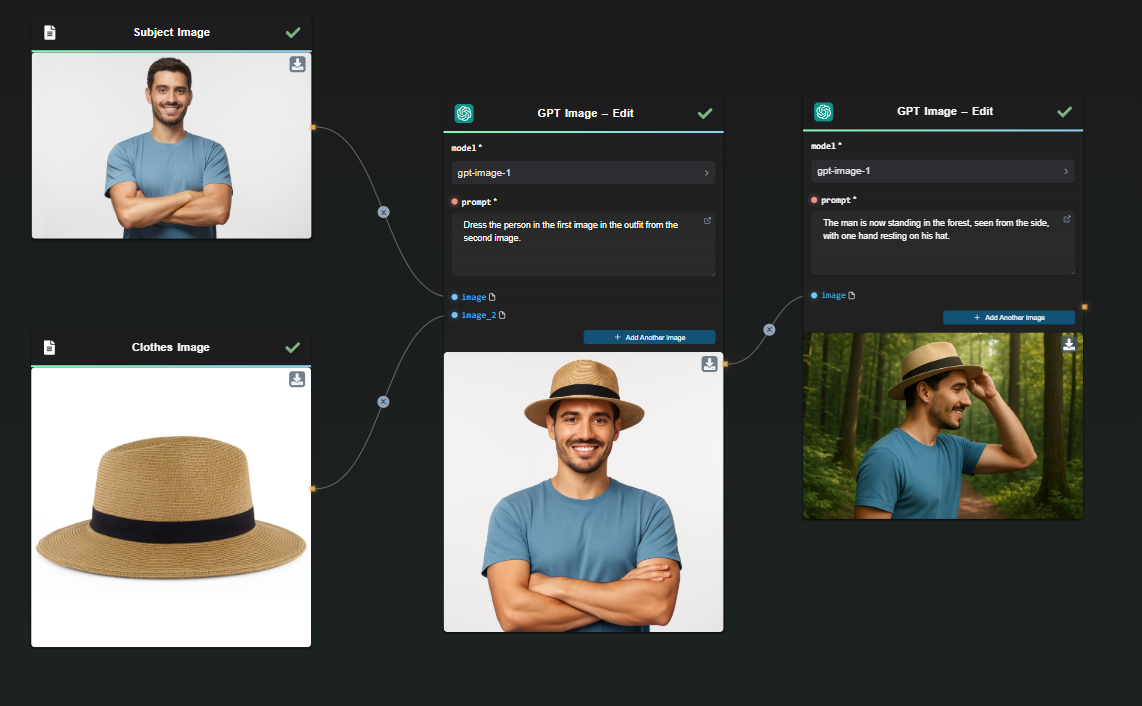Image resolution: width=1142 pixels, height=706 pixels.
Task: Download the Clothes Image hat picture
Action: pos(297,379)
